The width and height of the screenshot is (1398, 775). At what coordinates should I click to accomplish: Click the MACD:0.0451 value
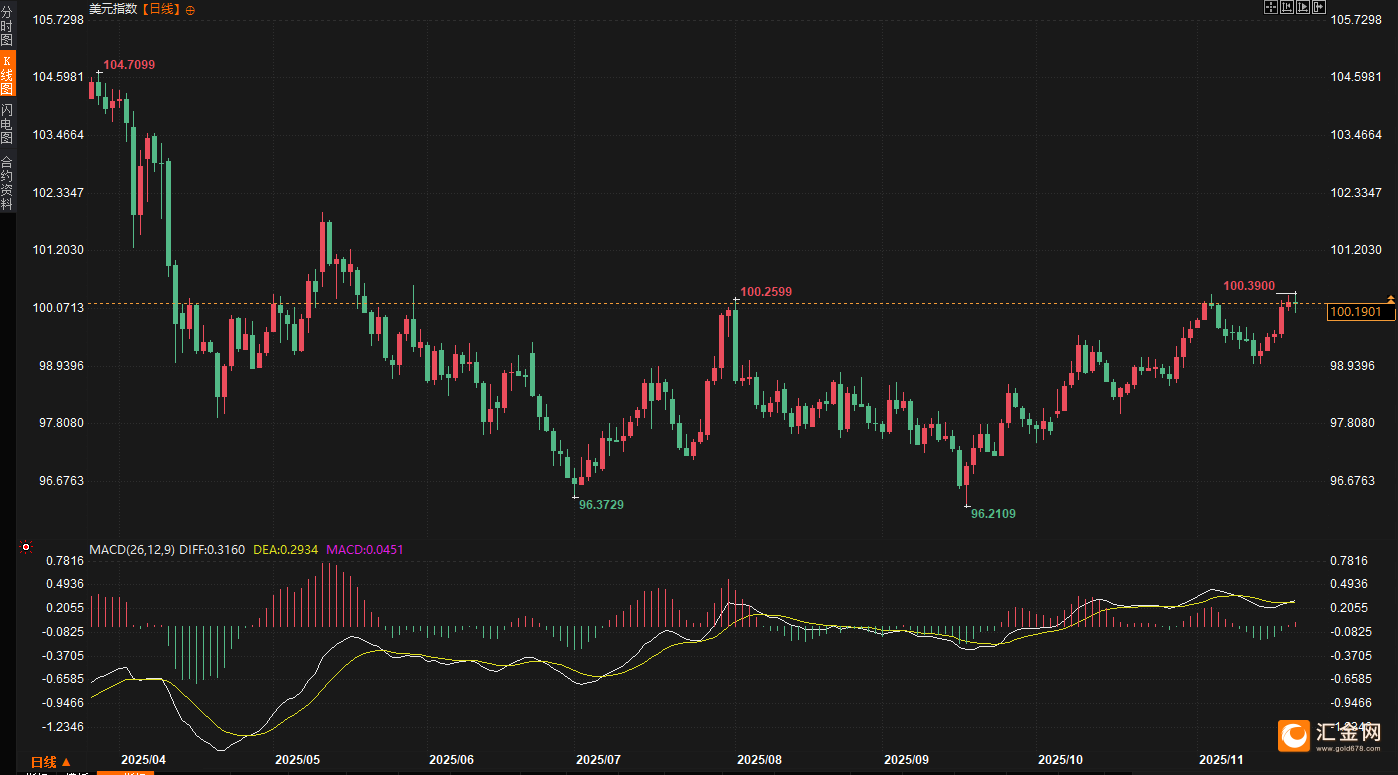tap(364, 549)
